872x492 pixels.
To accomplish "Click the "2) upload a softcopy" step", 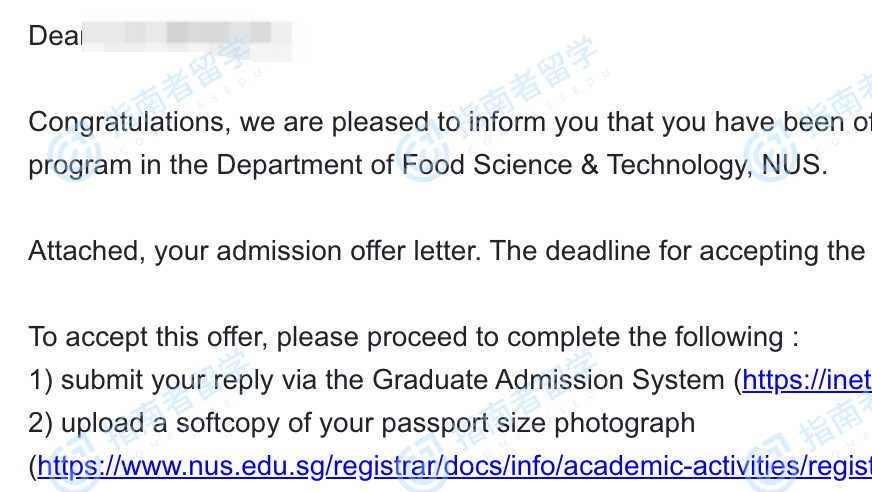I will pos(155,424).
